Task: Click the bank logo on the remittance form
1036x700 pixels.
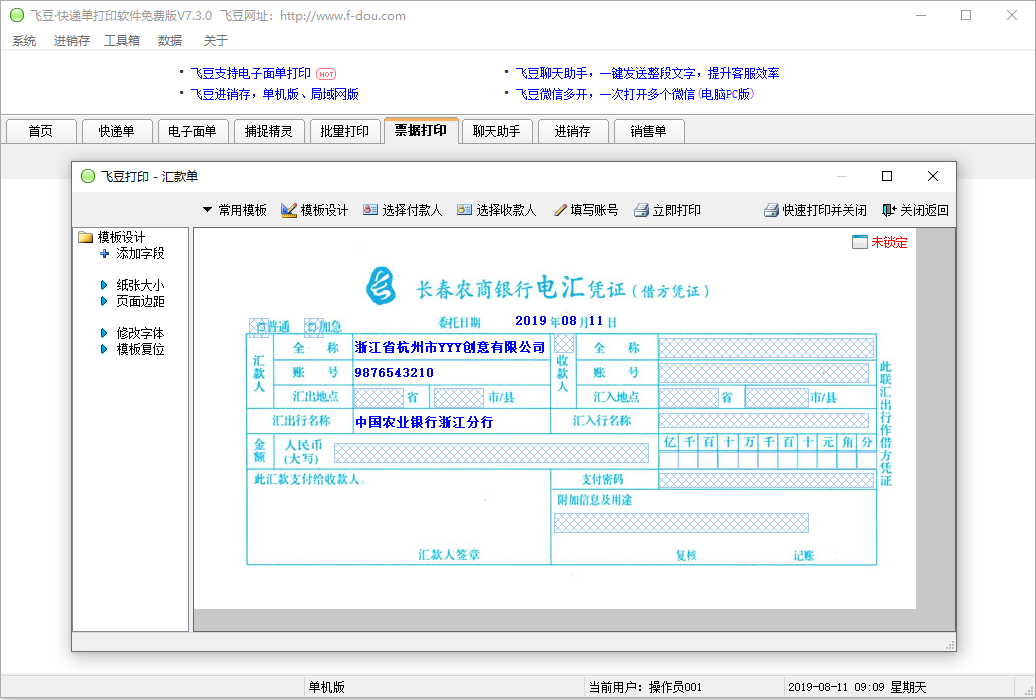Action: pos(381,286)
